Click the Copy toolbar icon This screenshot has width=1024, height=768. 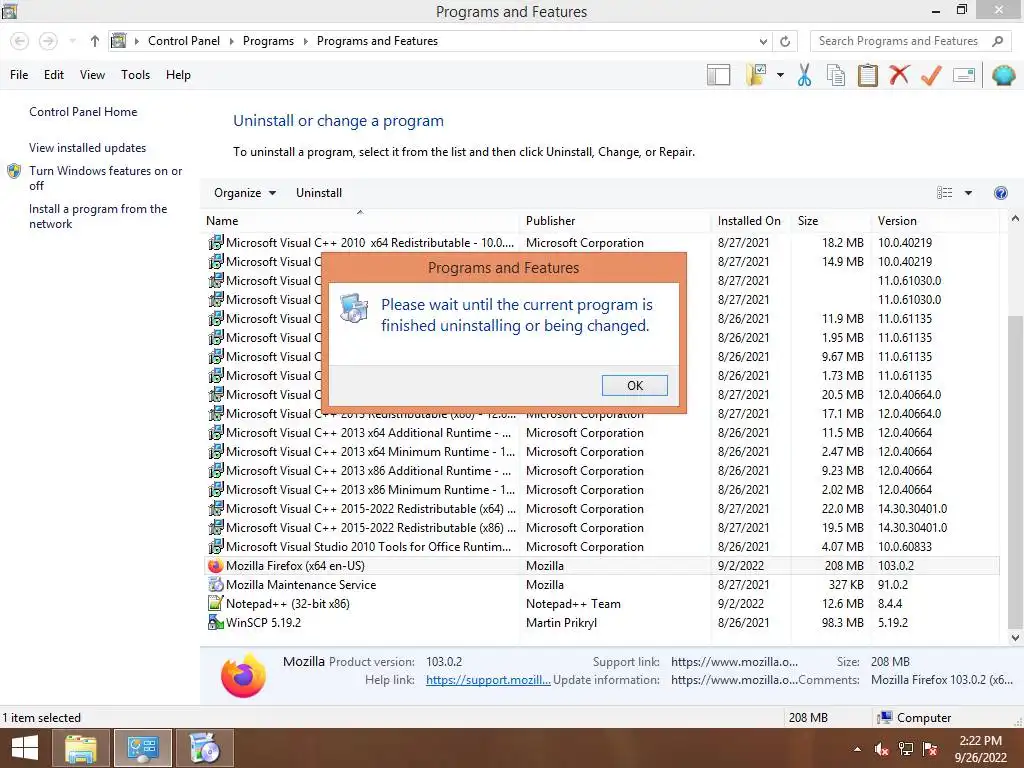click(836, 75)
